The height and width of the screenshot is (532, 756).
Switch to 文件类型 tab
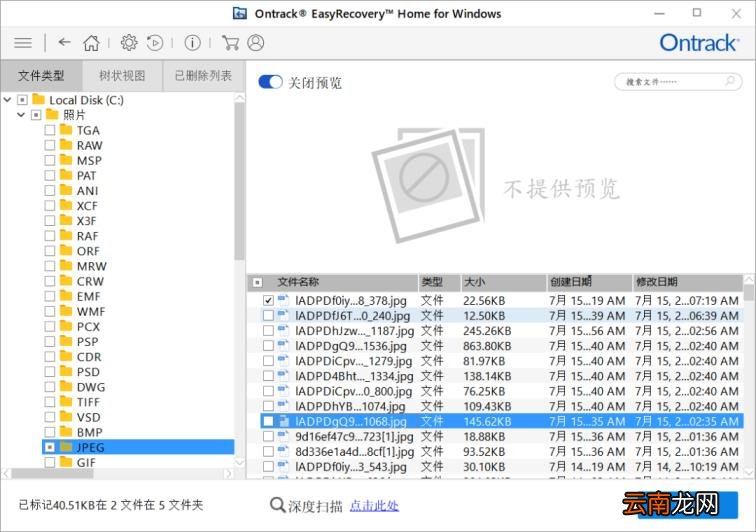[41, 76]
